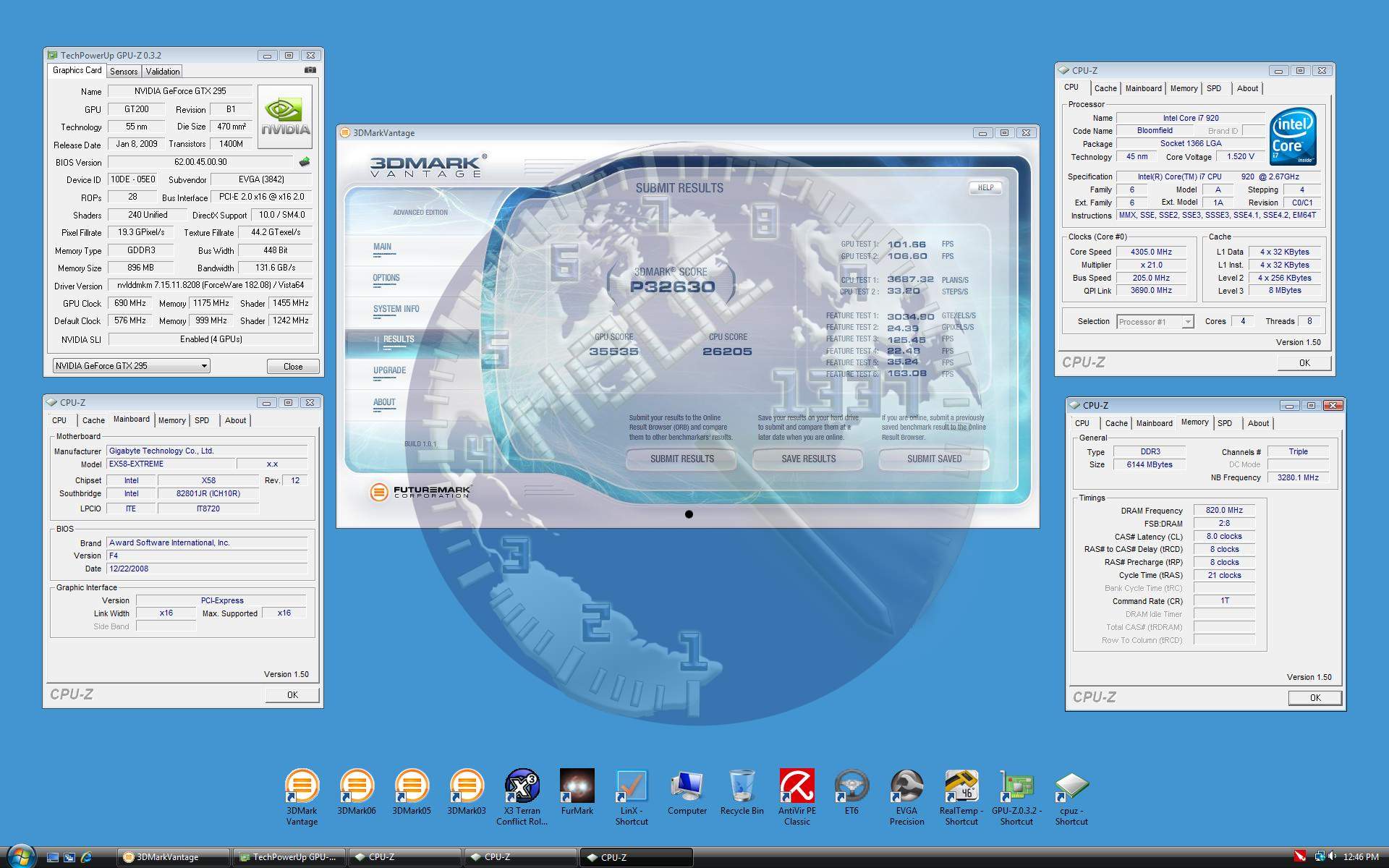The height and width of the screenshot is (868, 1389).
Task: Click TechPowerUp GPU-Z taskbar button
Action: pos(289,857)
